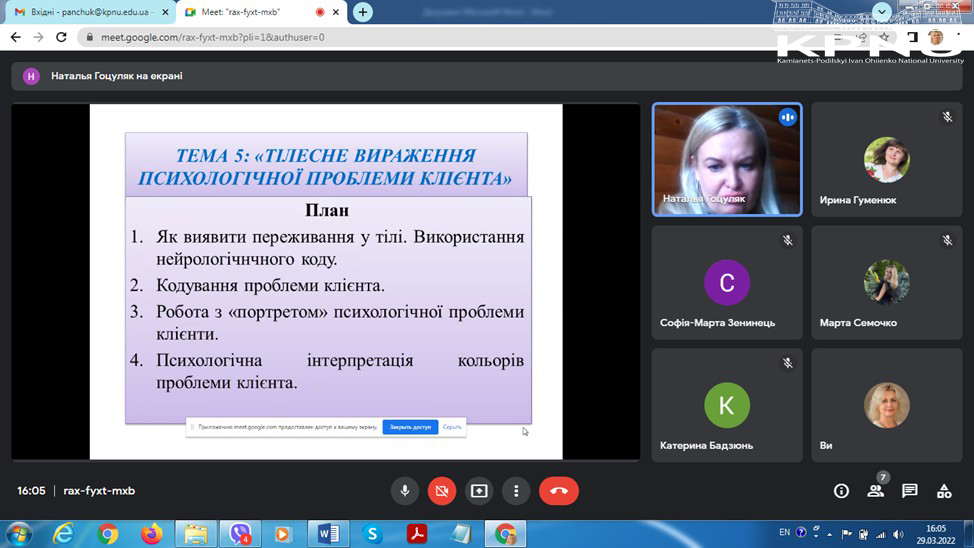Open the meeting details info icon
The height and width of the screenshot is (548, 974).
pos(841,491)
